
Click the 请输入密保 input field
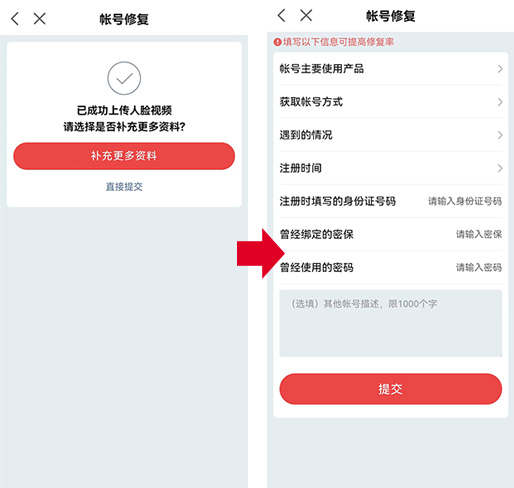479,234
